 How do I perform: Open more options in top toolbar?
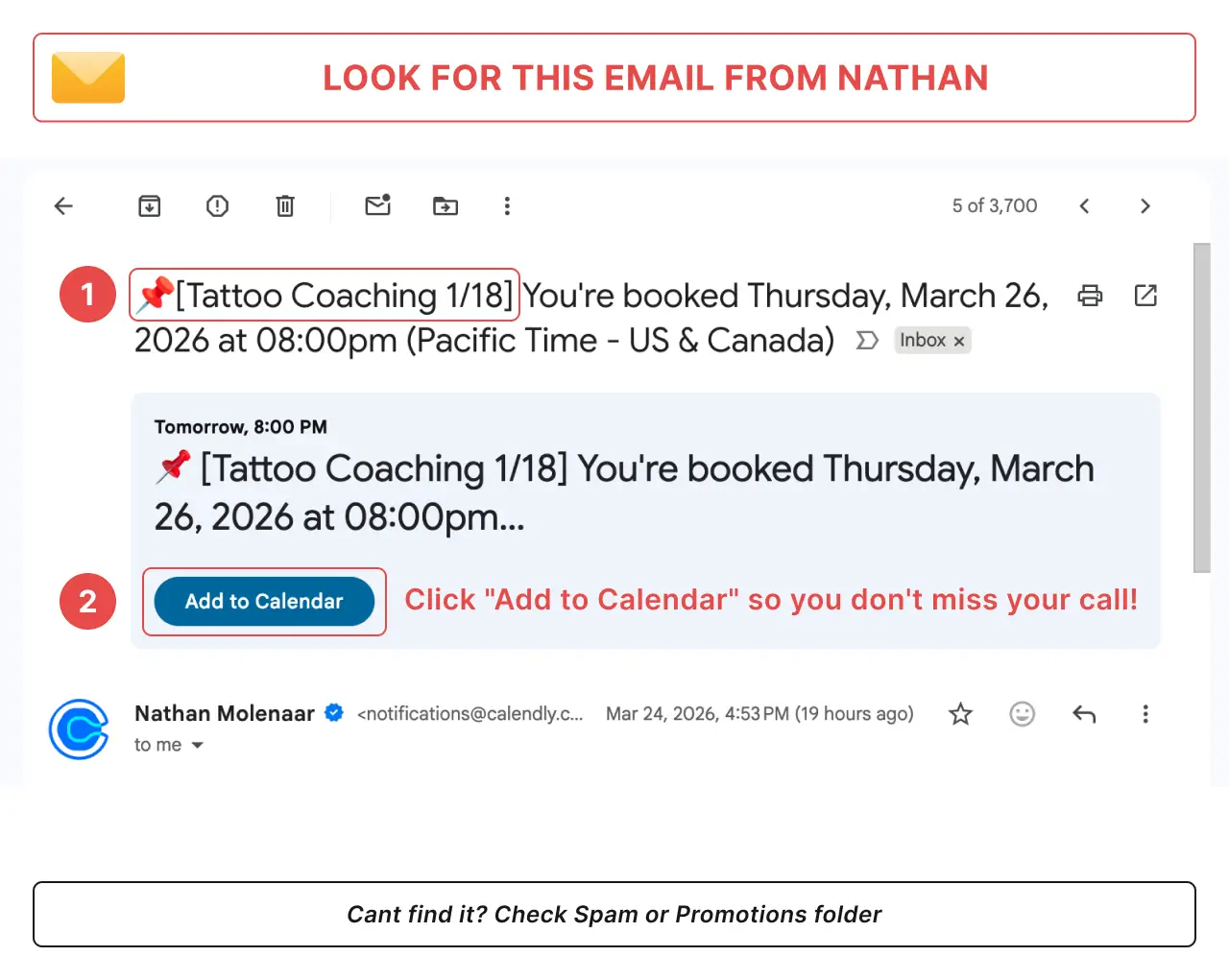point(507,205)
